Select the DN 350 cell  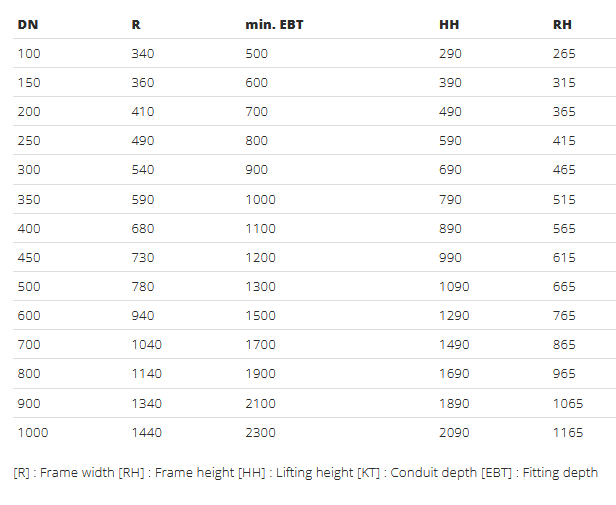point(29,199)
